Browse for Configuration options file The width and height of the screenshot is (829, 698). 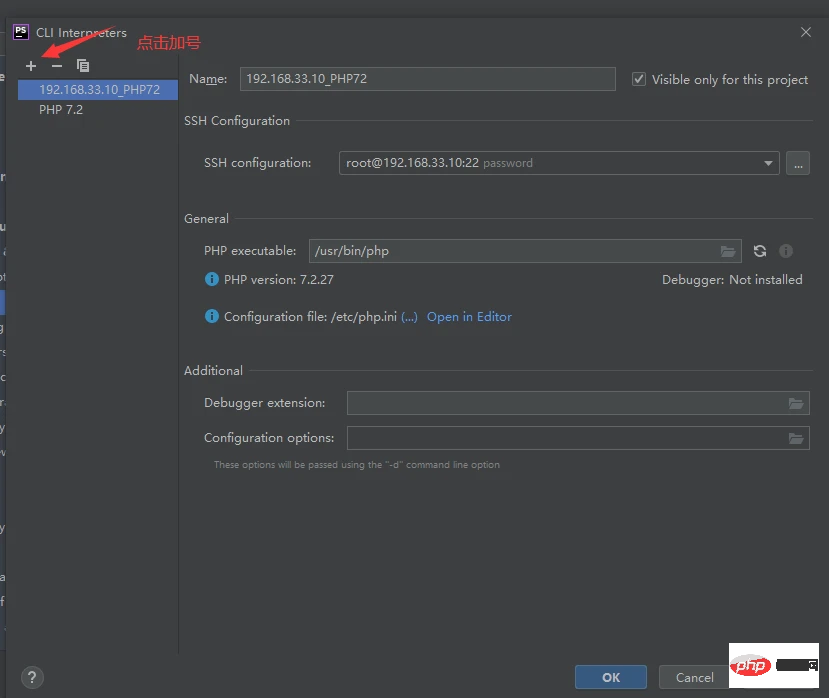click(797, 438)
